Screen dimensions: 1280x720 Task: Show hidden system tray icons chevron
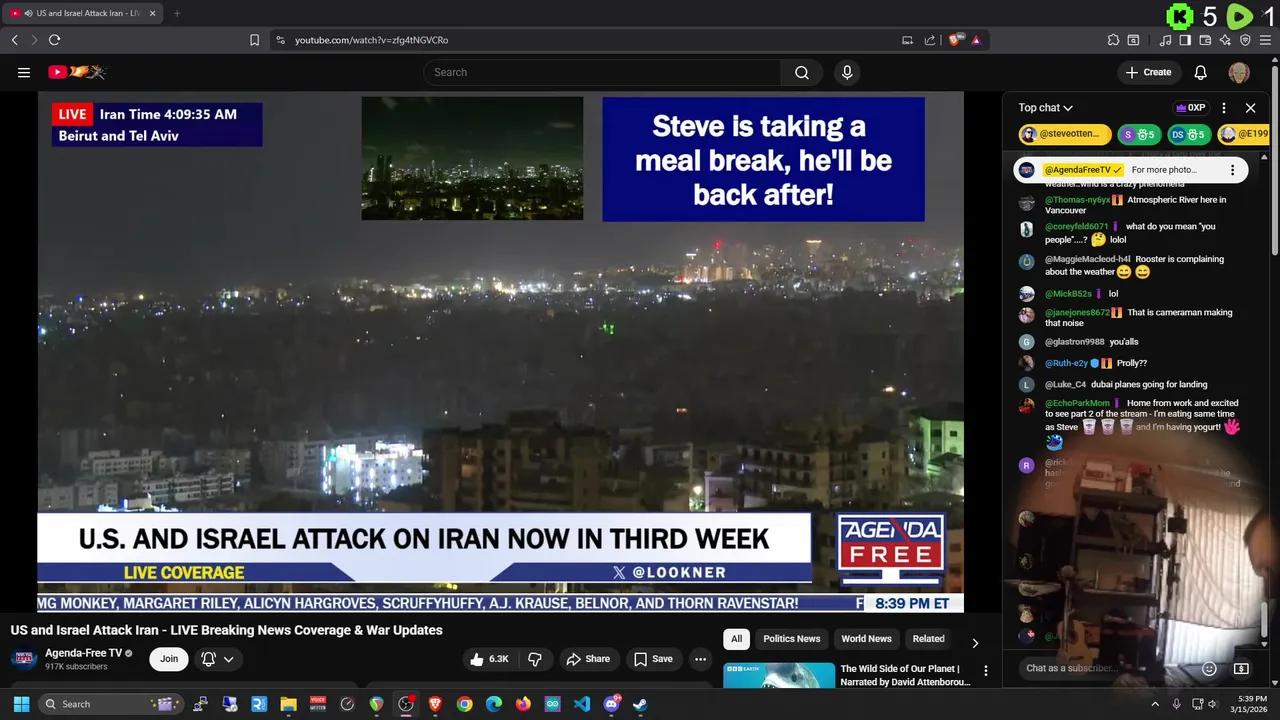tap(1155, 704)
